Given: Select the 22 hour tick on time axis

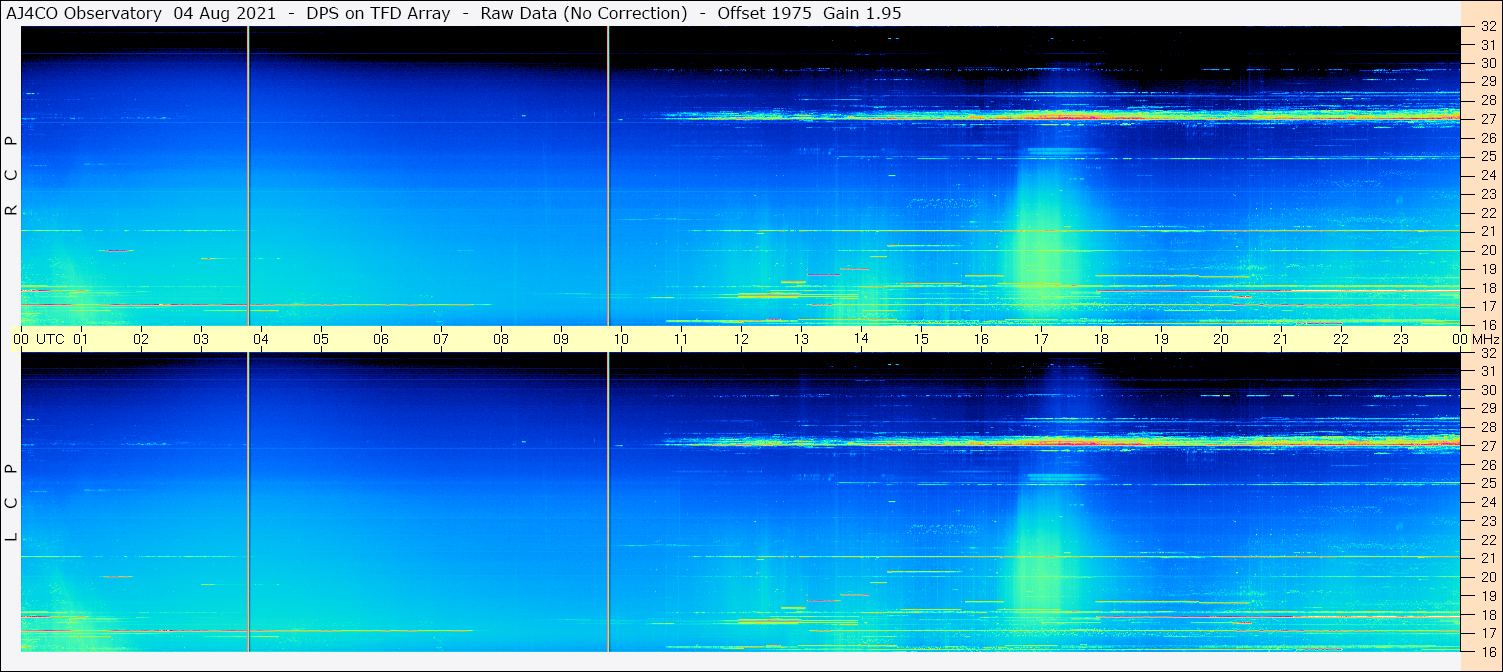Looking at the screenshot, I should coord(1341,339).
